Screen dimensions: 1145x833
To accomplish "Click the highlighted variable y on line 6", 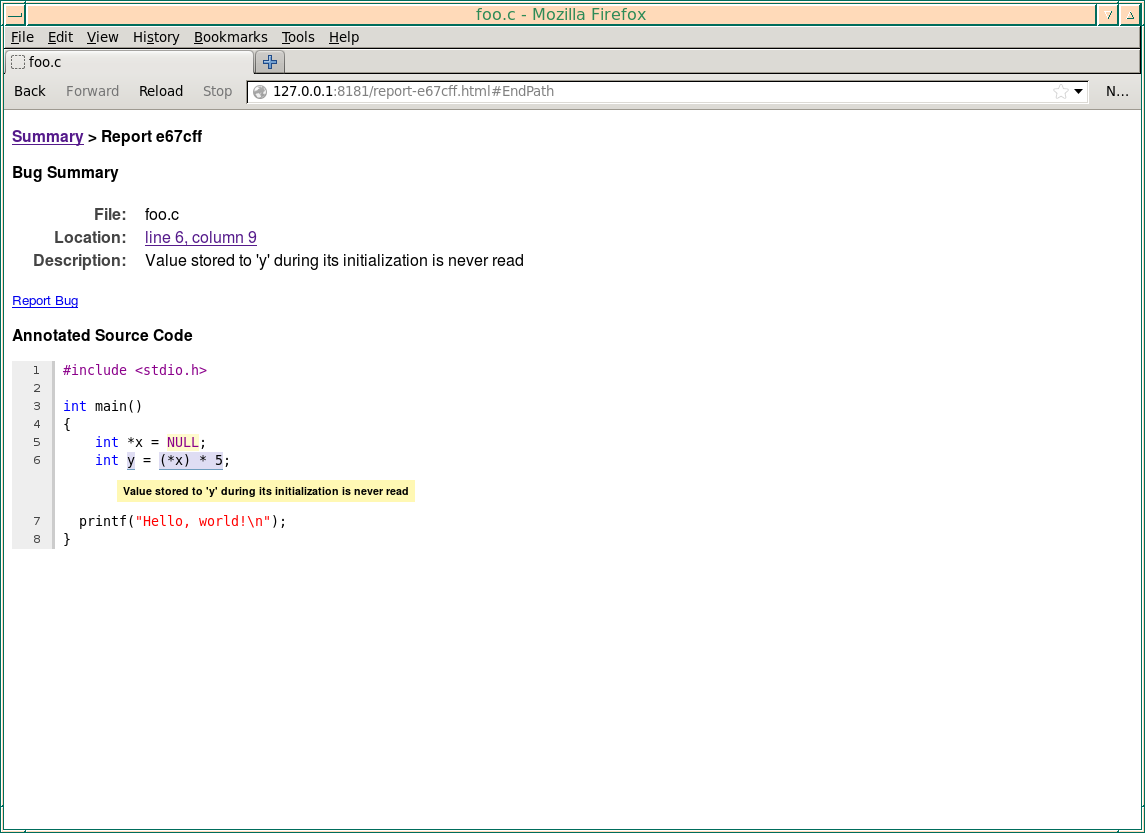I will pos(131,461).
